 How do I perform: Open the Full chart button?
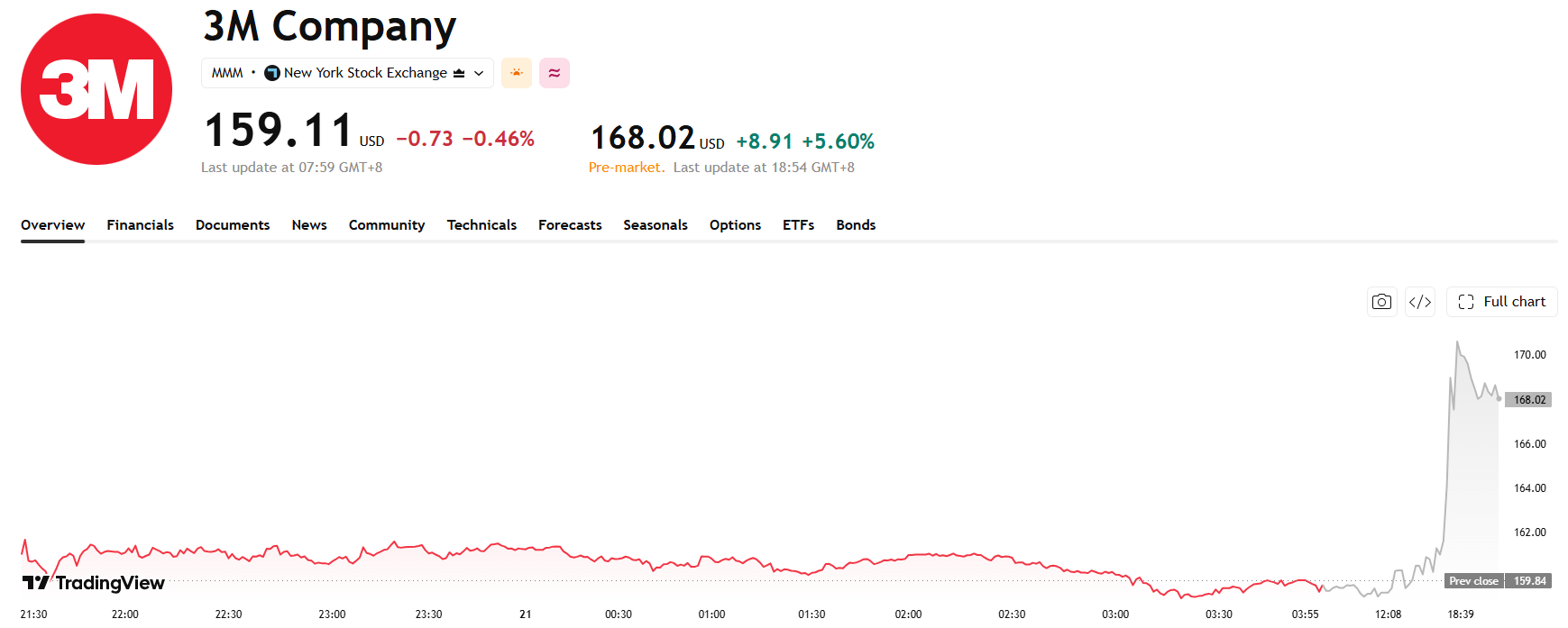click(1502, 302)
